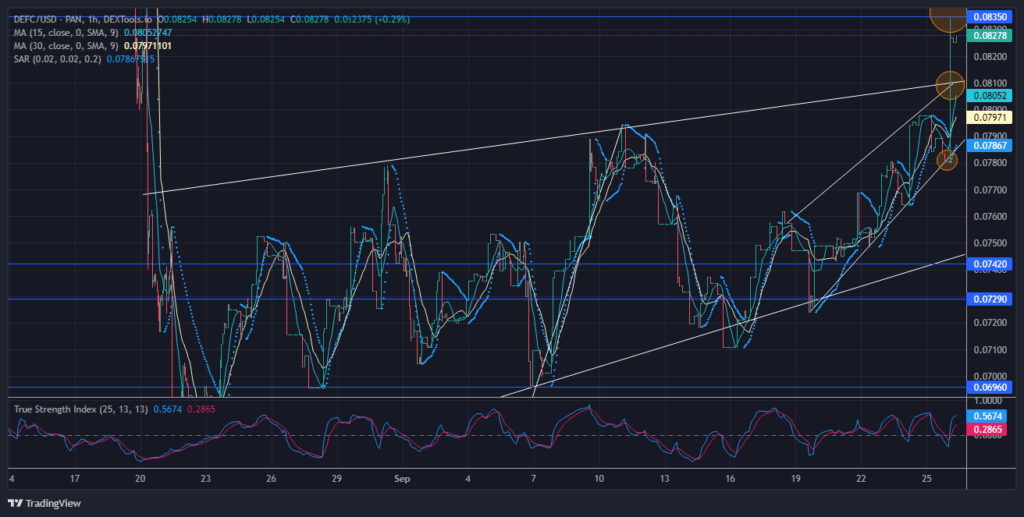Viewport: 1024px width, 517px height.
Task: Click the Sep label on the time axis
Action: point(402,478)
